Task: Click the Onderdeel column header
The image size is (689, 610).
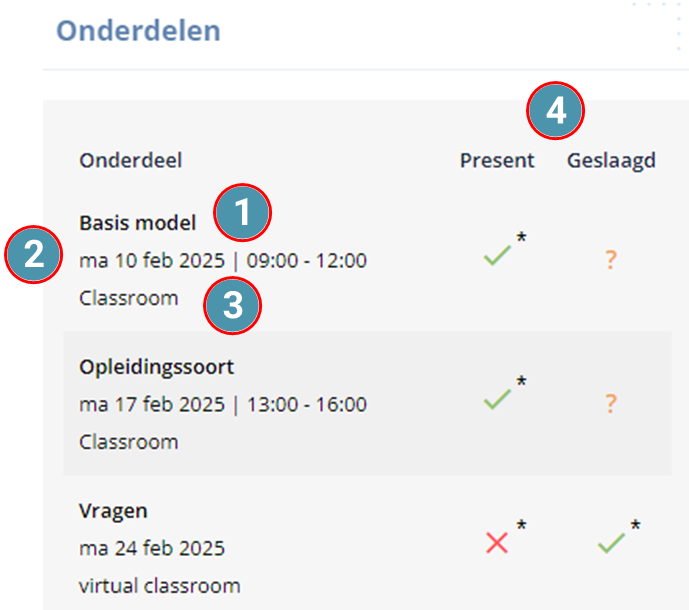Action: click(131, 160)
